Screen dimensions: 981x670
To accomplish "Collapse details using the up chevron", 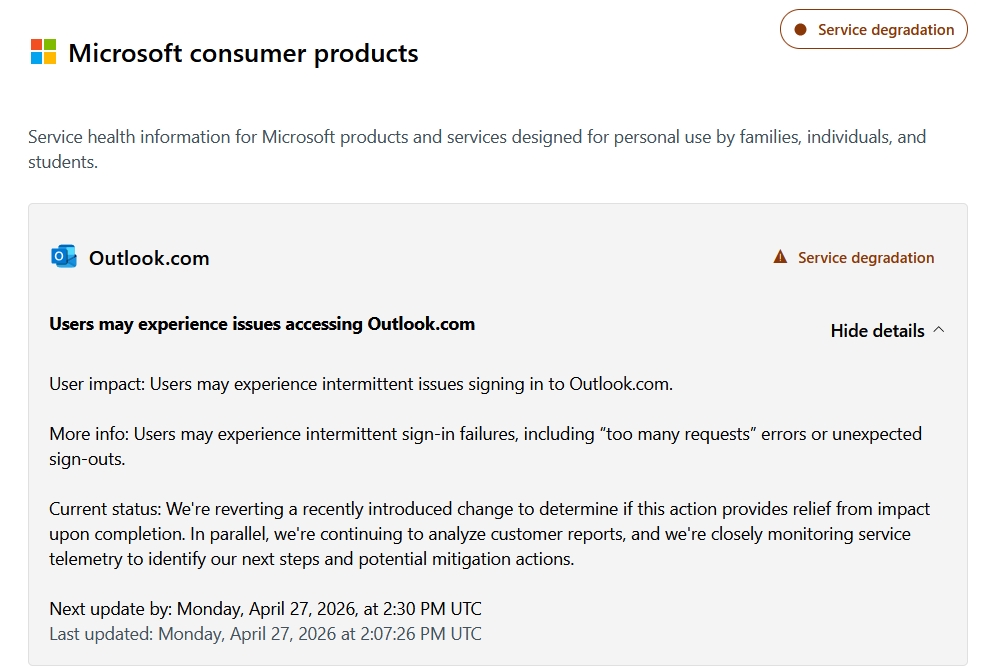I will (938, 330).
